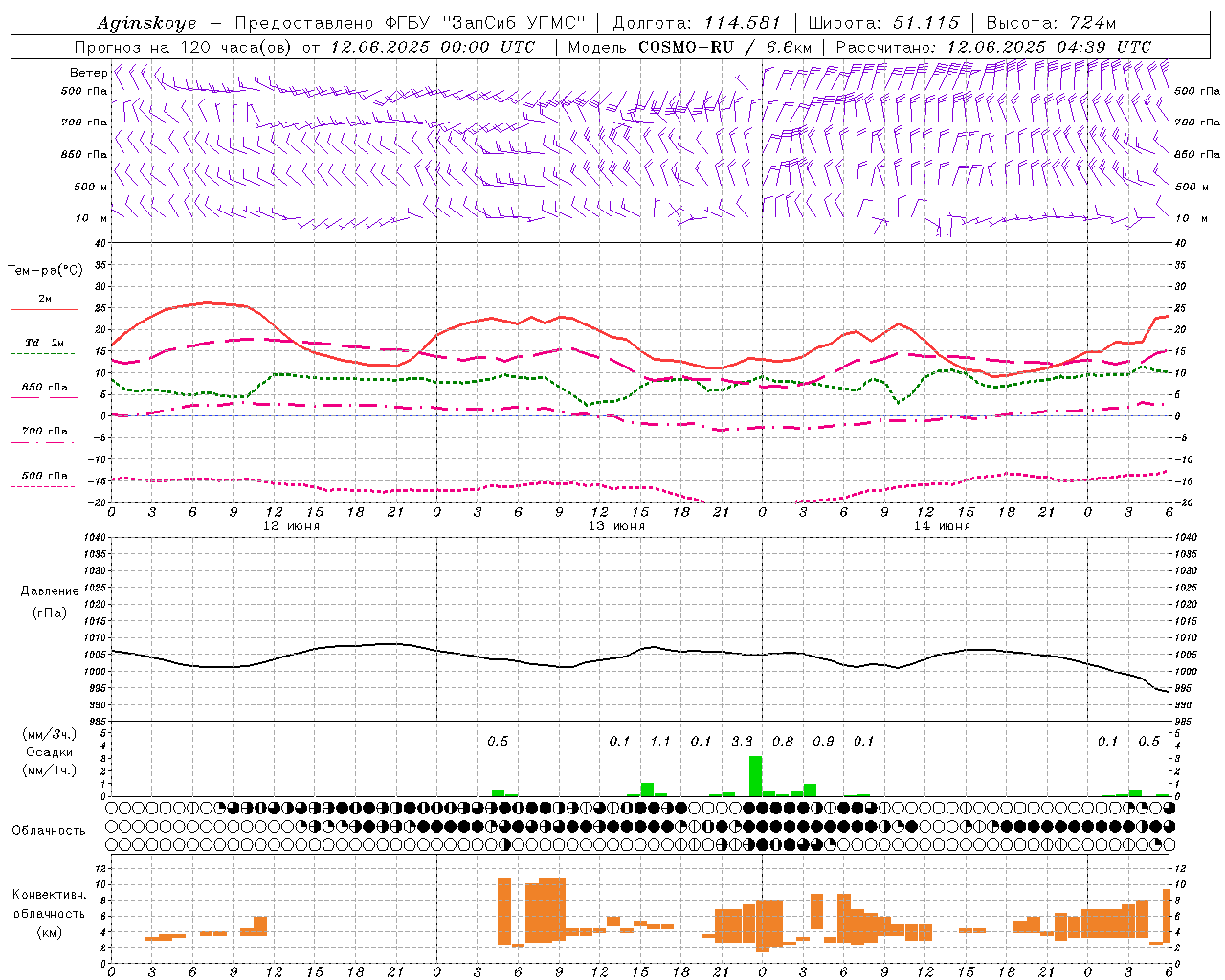The image size is (1225, 980).
Task: Click the "Тем-ра(°C)" temperature axis title
Action: click(x=45, y=271)
